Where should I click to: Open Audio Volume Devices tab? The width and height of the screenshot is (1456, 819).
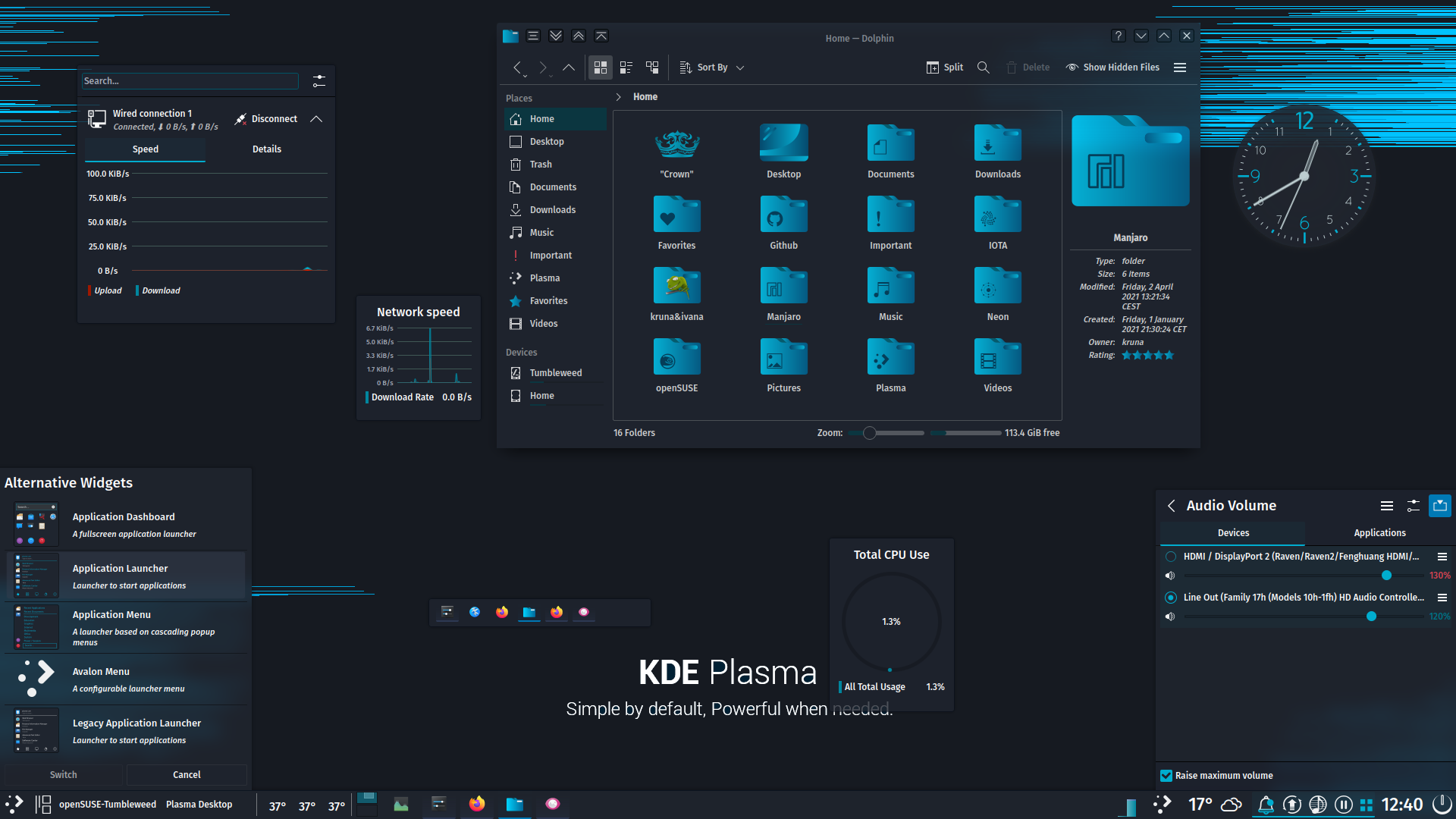pos(1233,533)
